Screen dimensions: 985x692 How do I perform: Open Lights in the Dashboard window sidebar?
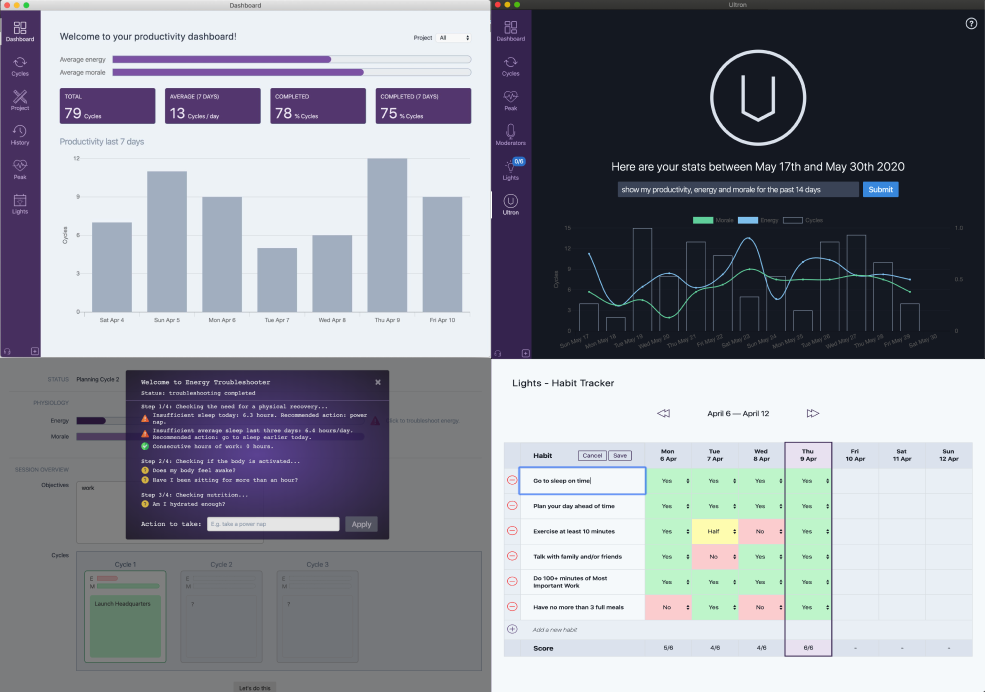pos(20,204)
